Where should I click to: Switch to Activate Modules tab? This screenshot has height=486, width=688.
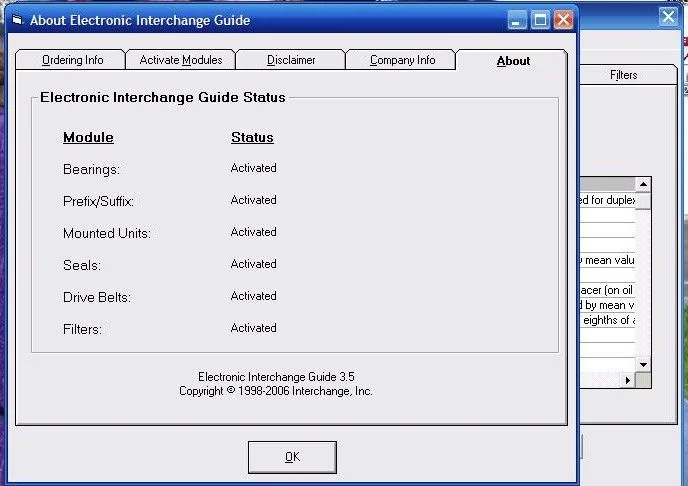click(x=180, y=60)
